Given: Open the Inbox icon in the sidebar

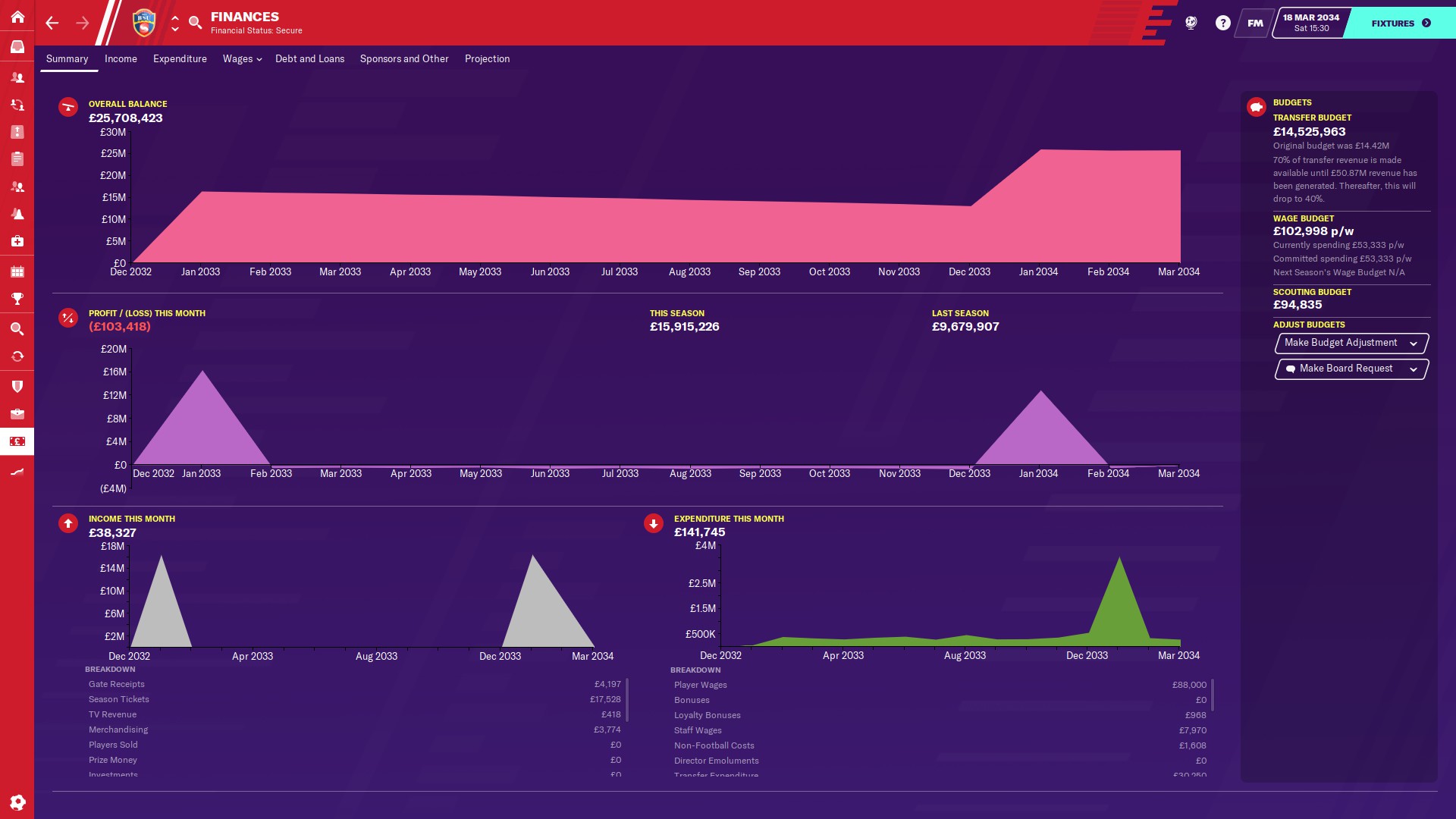Looking at the screenshot, I should click(17, 47).
